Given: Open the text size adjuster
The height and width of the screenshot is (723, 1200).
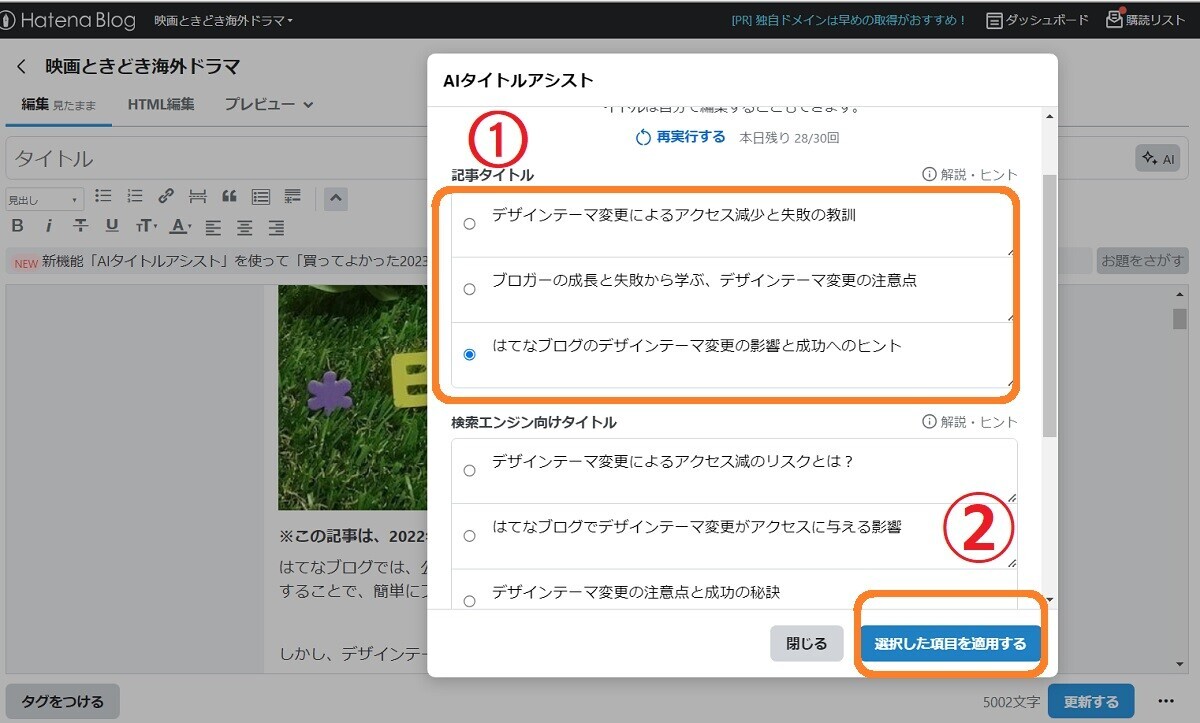Looking at the screenshot, I should (x=146, y=226).
